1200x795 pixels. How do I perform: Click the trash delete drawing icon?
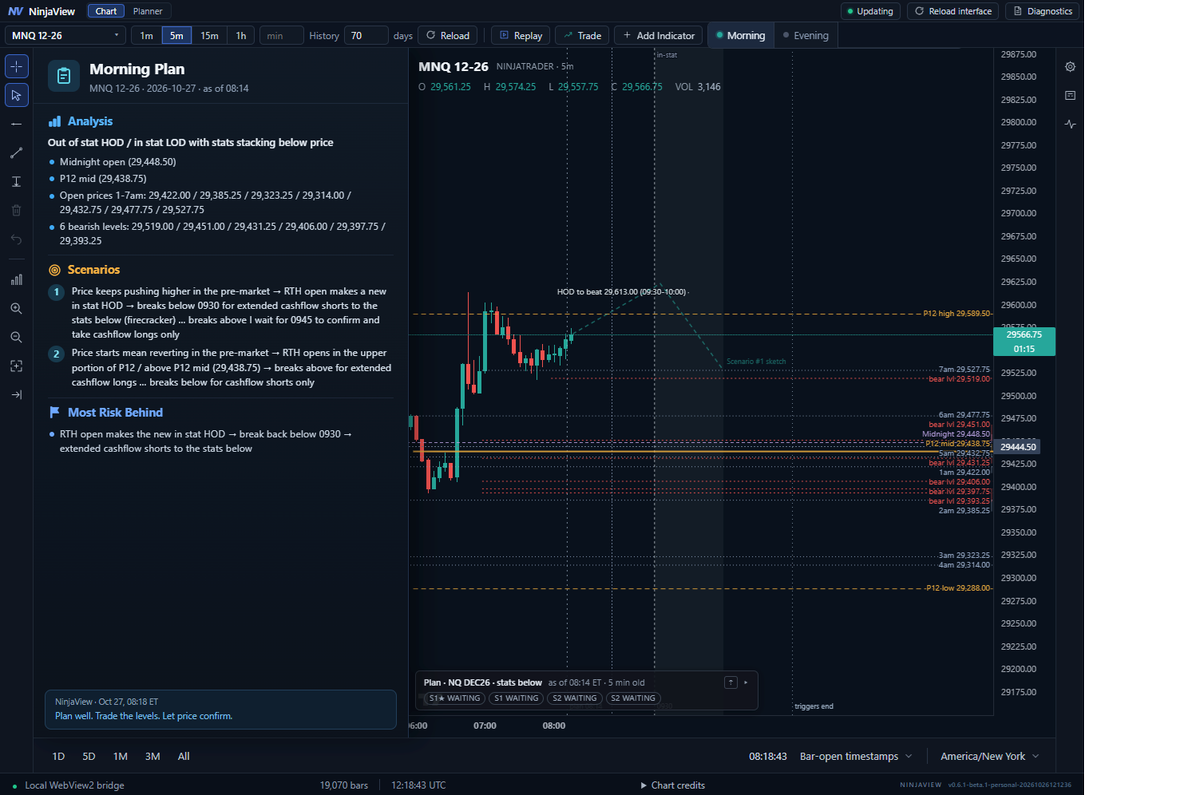point(16,210)
